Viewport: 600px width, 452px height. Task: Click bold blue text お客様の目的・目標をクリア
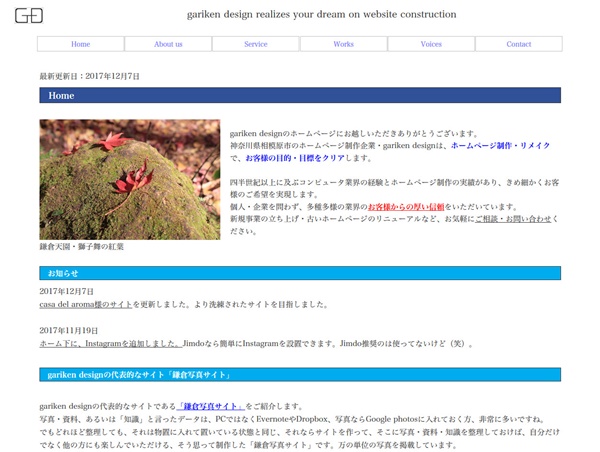295,158
